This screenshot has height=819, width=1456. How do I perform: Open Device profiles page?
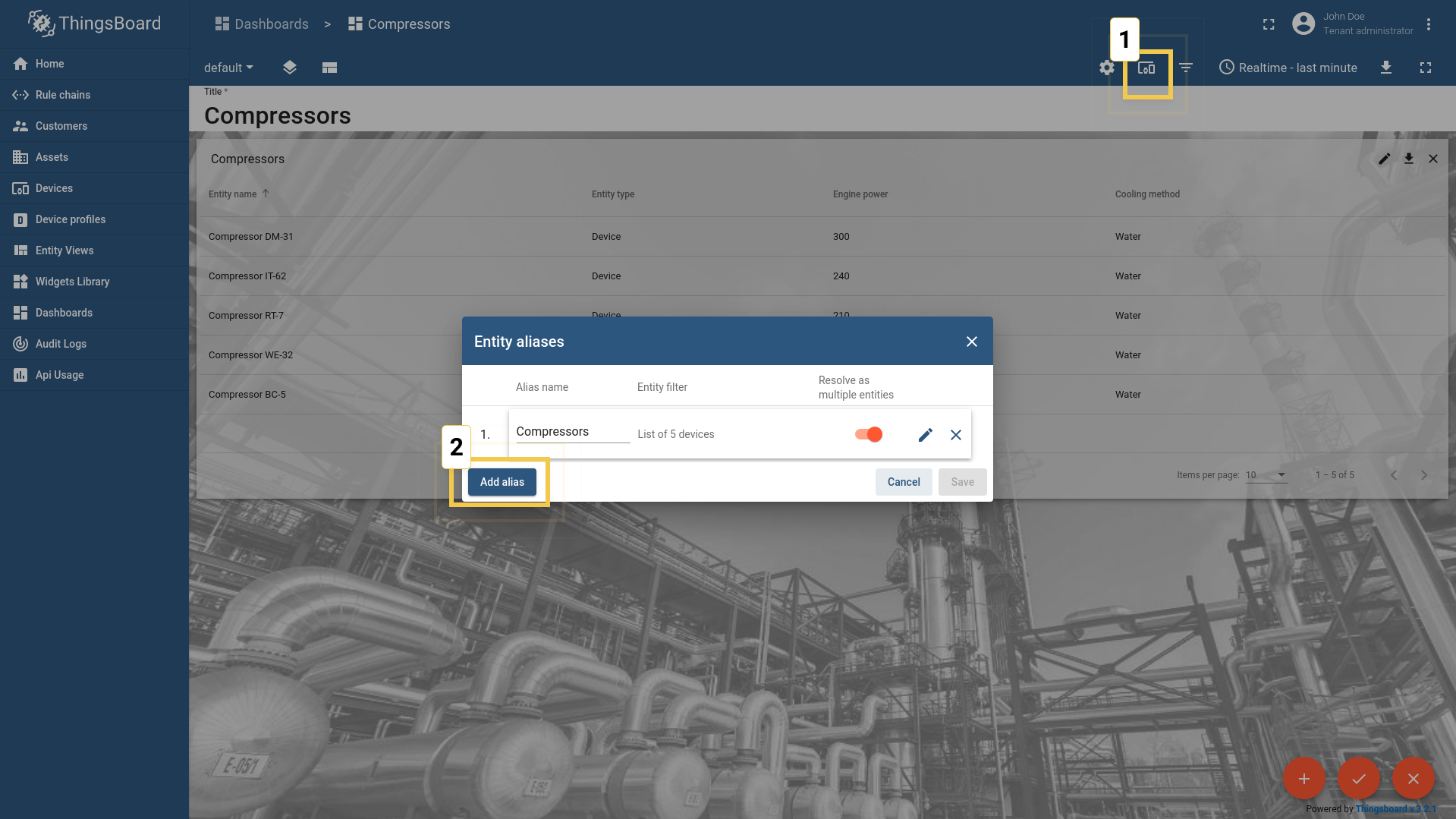[x=94, y=219]
